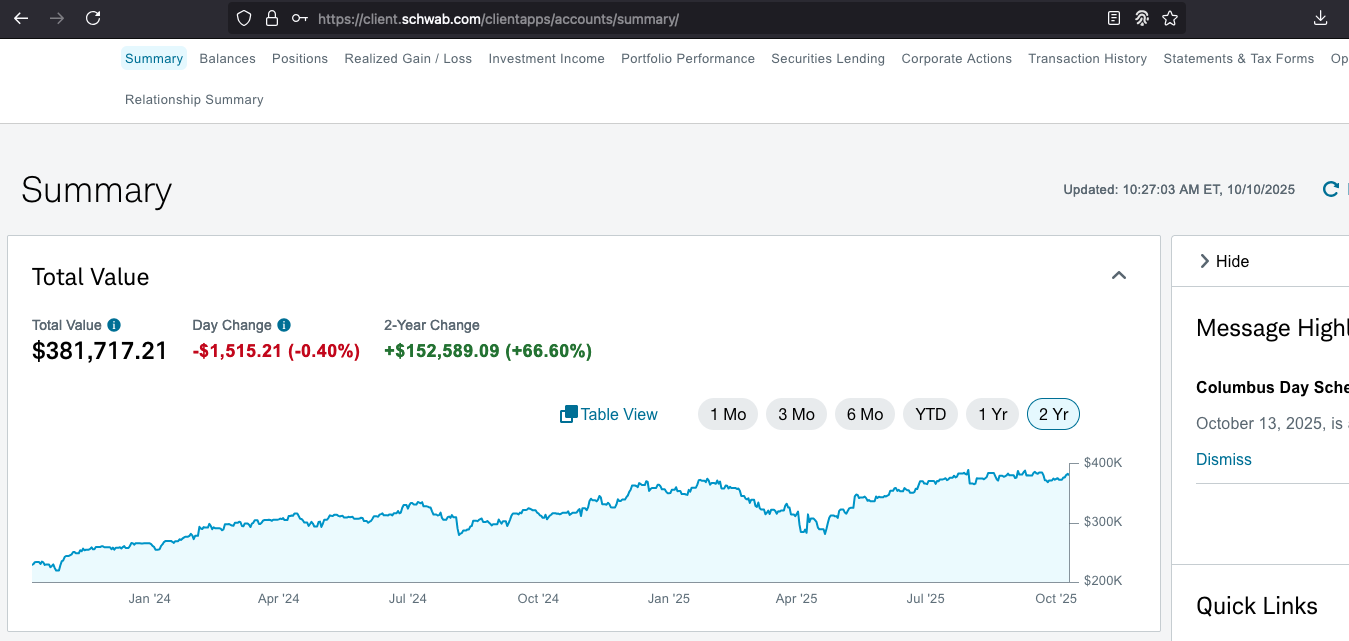Click the browser URL address field
Image resolution: width=1349 pixels, height=641 pixels.
click(700, 19)
